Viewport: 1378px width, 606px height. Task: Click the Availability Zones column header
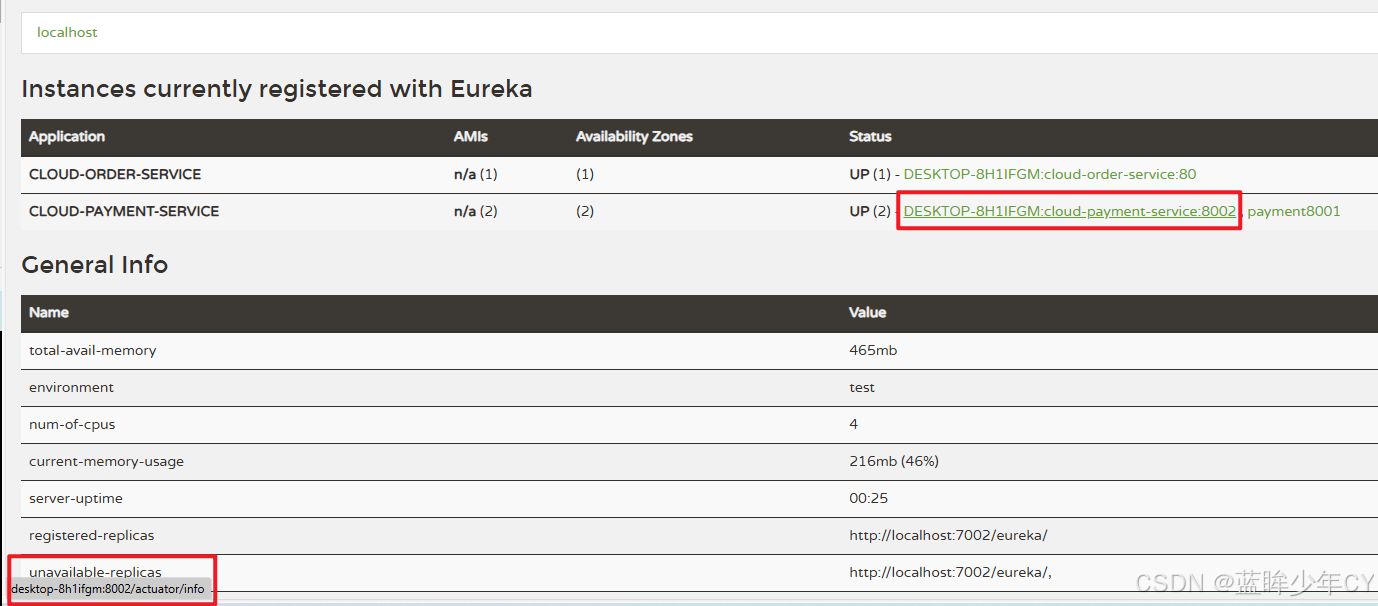[634, 137]
